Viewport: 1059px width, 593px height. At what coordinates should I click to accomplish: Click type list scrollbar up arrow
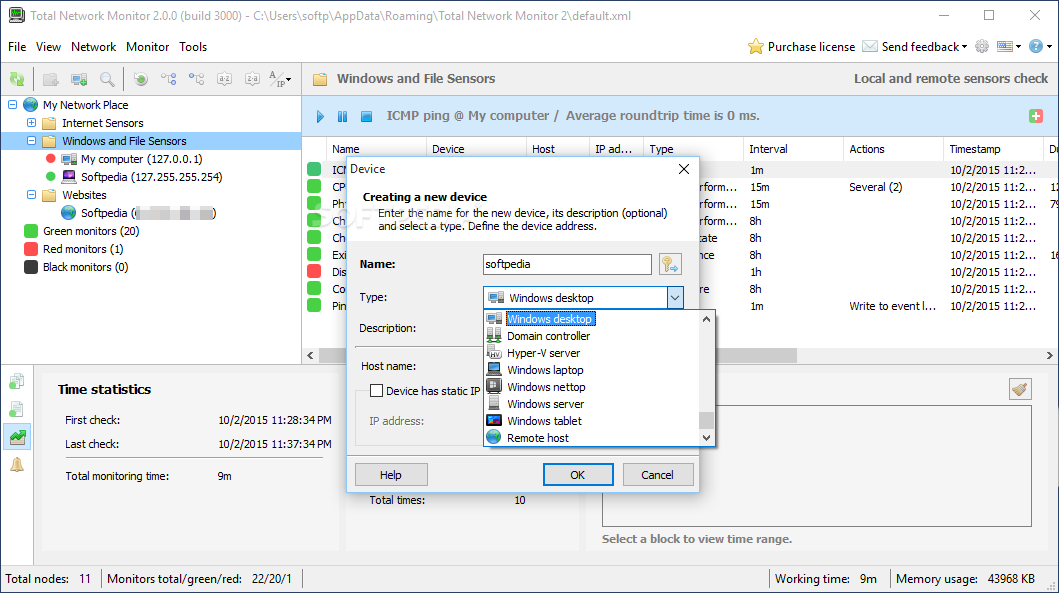pos(706,319)
